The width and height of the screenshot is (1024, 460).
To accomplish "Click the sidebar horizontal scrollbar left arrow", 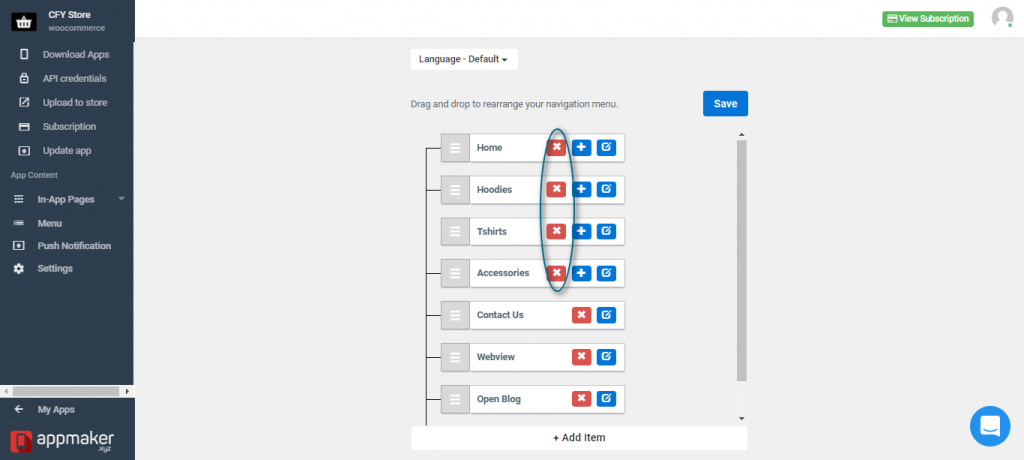I will [6, 391].
